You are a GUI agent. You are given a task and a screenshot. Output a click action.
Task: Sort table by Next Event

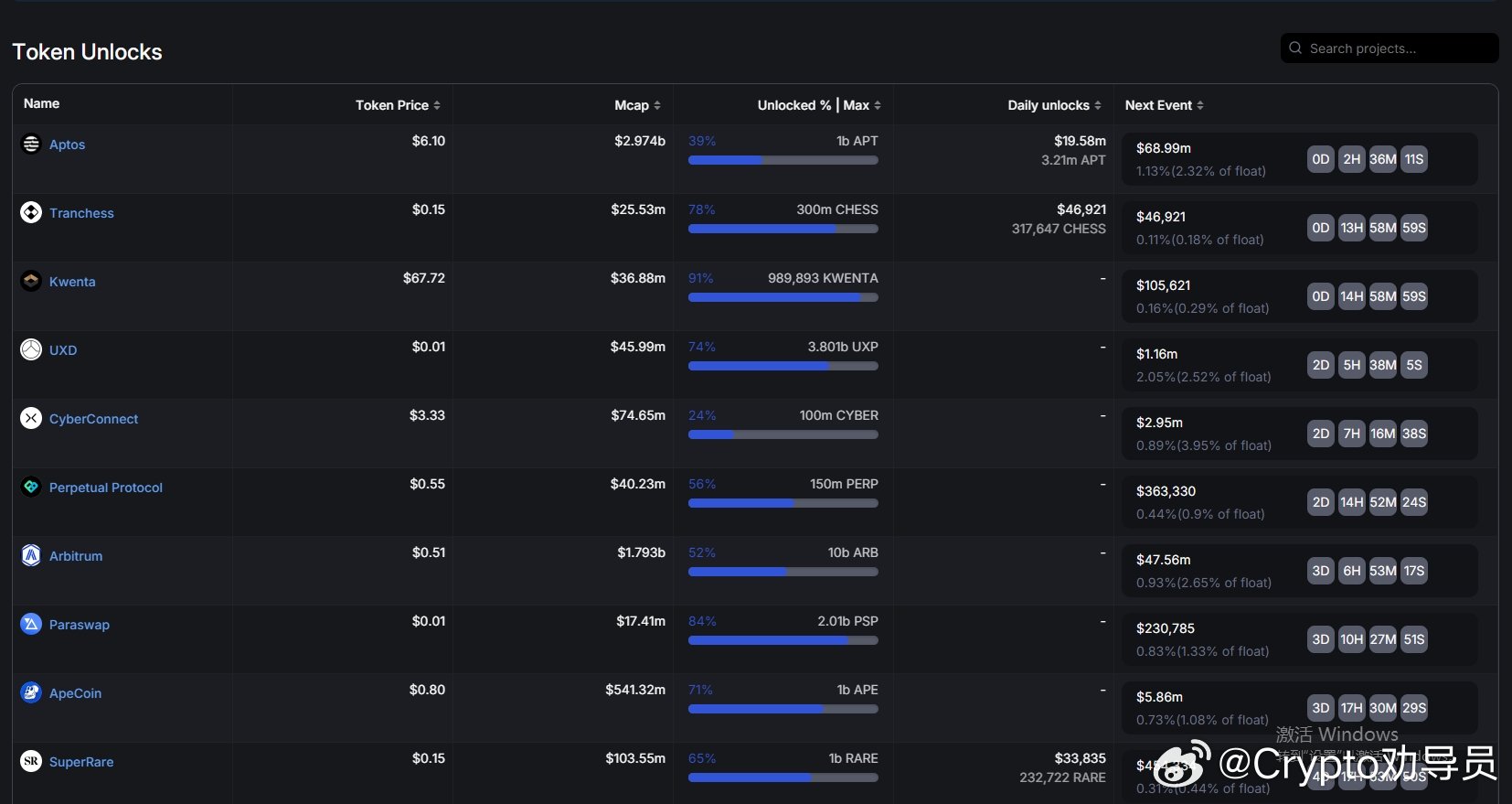(1164, 105)
